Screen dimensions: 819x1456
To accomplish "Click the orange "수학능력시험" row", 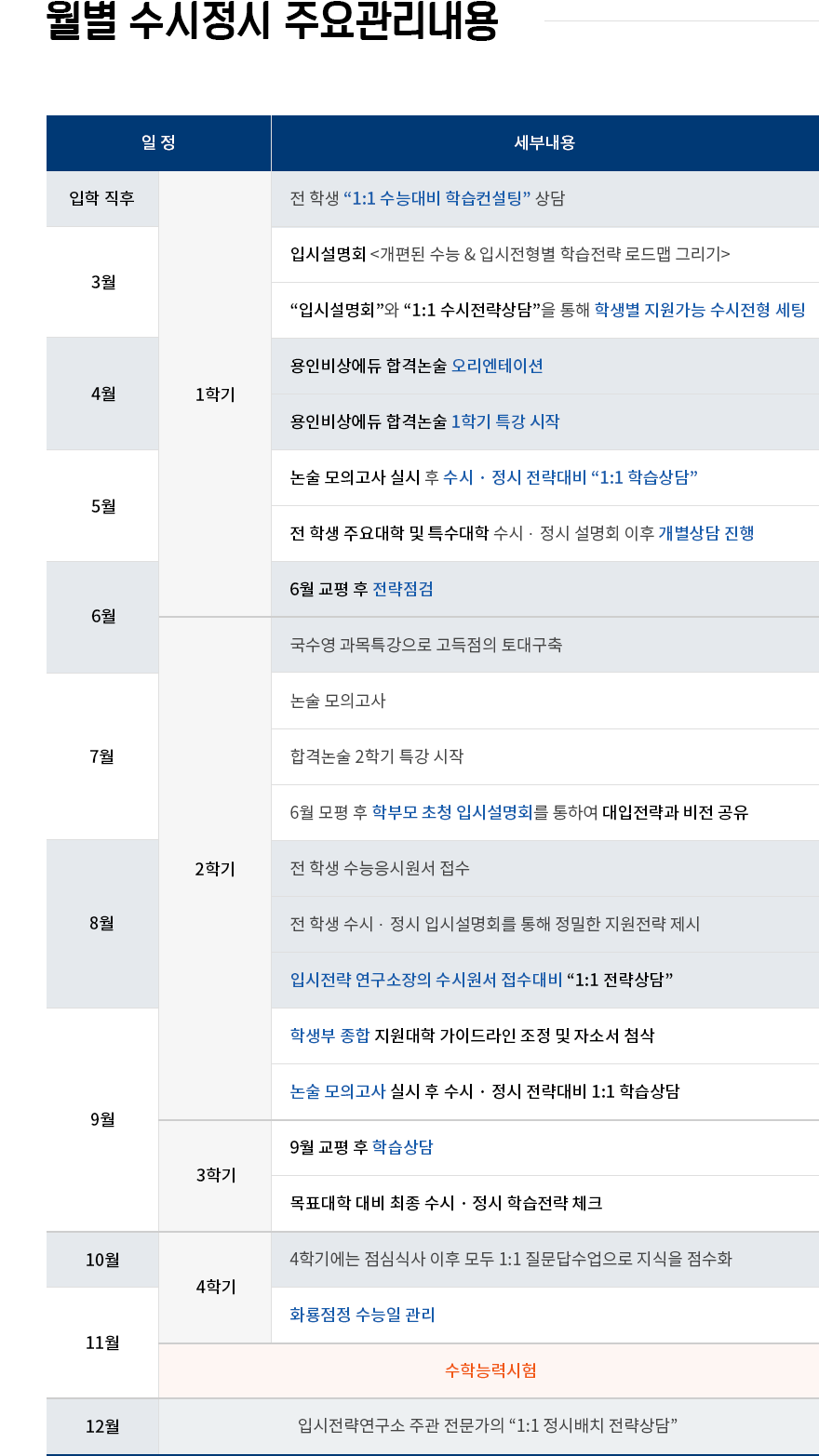I will click(x=490, y=1370).
